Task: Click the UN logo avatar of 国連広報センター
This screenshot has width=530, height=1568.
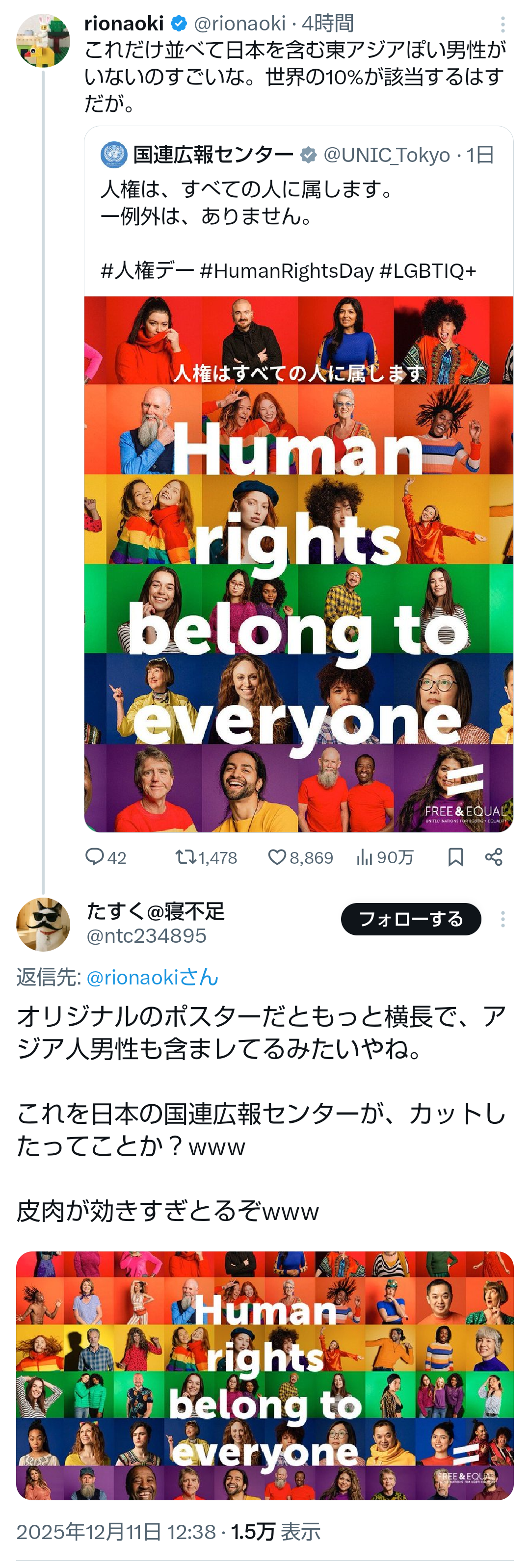Action: [114, 155]
